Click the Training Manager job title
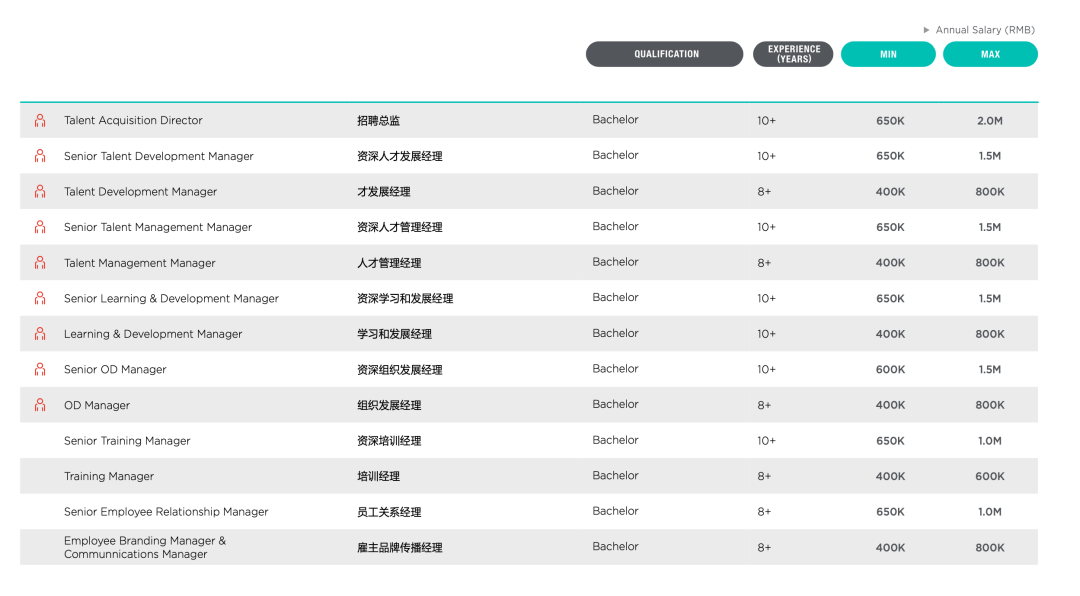The width and height of the screenshot is (1080, 596). point(109,476)
